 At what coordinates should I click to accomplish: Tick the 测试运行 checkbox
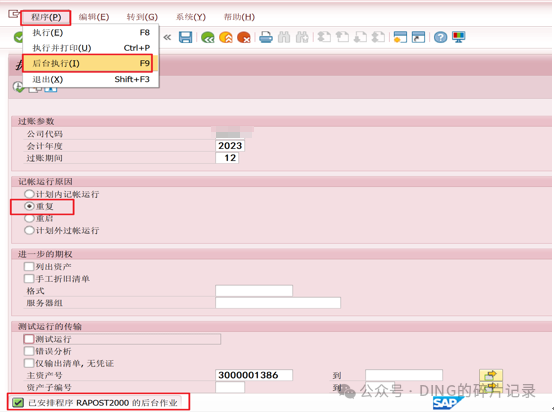click(29, 339)
